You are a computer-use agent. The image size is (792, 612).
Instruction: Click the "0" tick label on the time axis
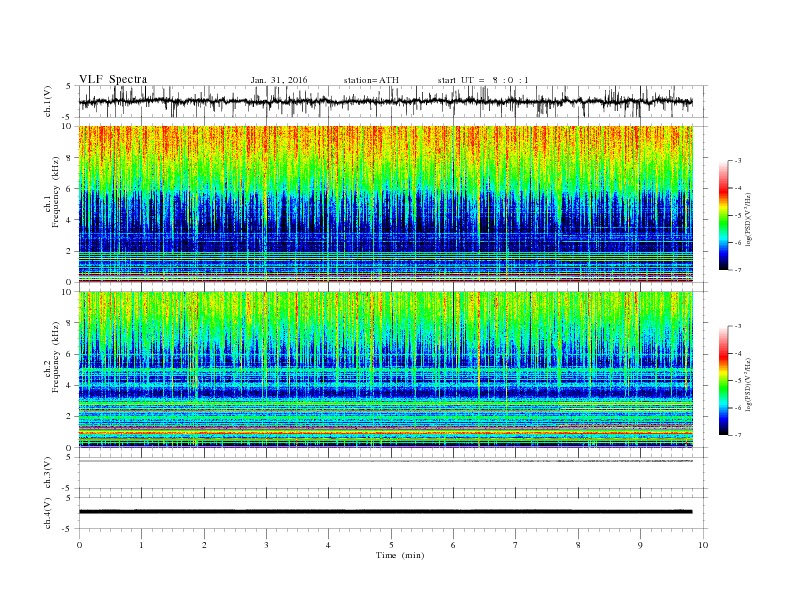[79, 545]
